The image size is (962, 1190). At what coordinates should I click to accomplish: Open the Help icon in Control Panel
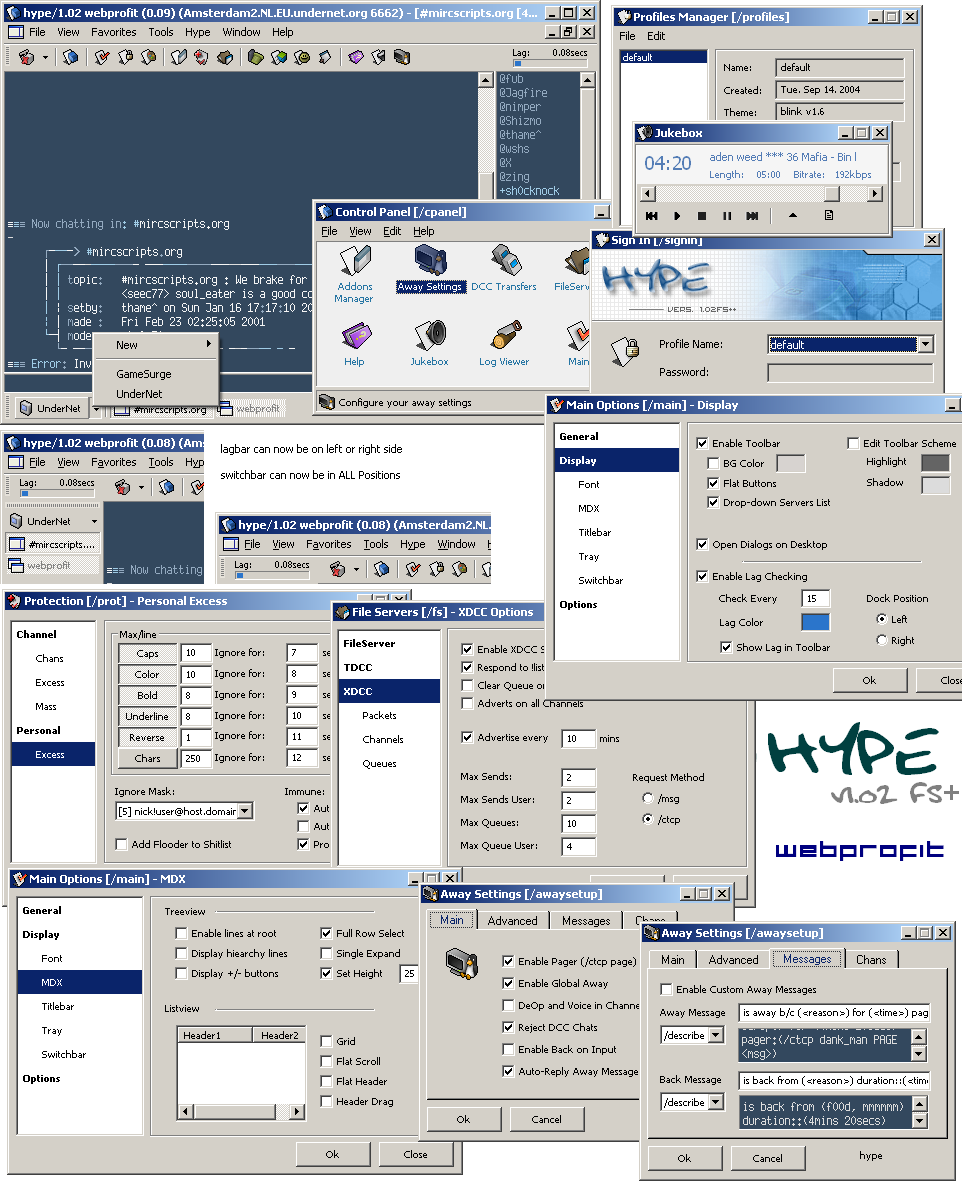(x=354, y=344)
